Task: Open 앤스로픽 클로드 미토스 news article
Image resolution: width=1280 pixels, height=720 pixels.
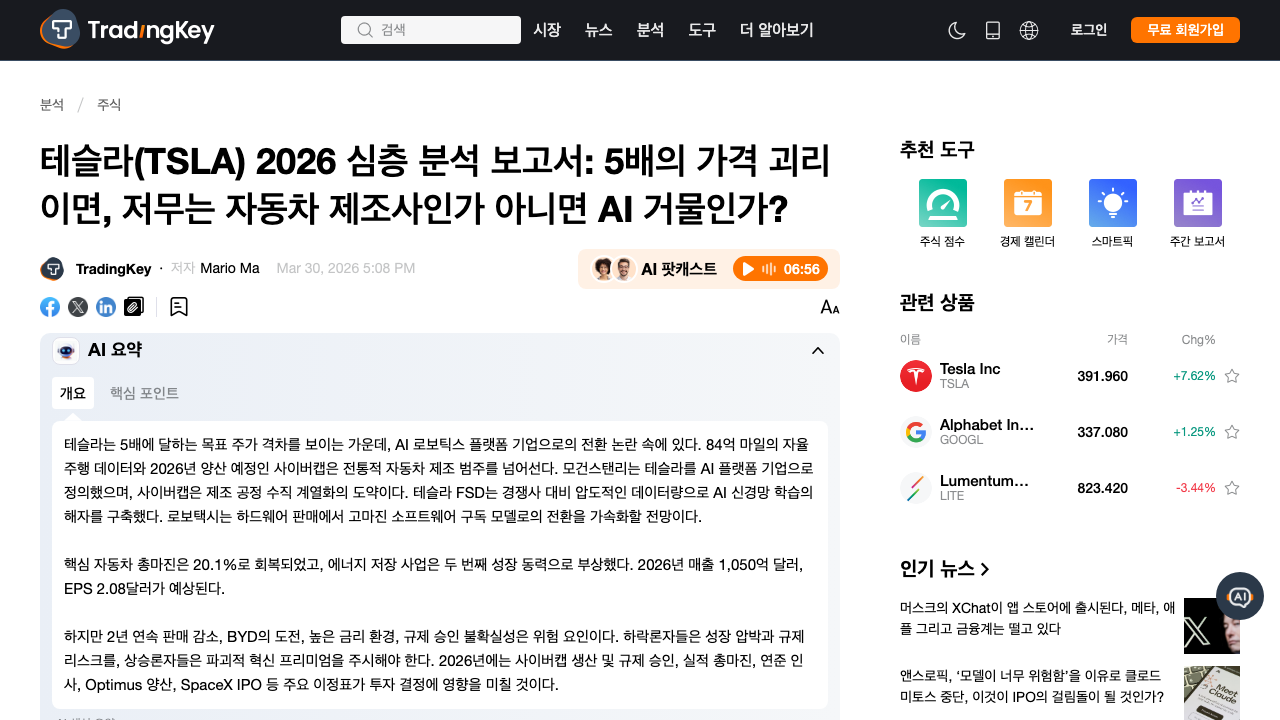Action: click(1032, 686)
